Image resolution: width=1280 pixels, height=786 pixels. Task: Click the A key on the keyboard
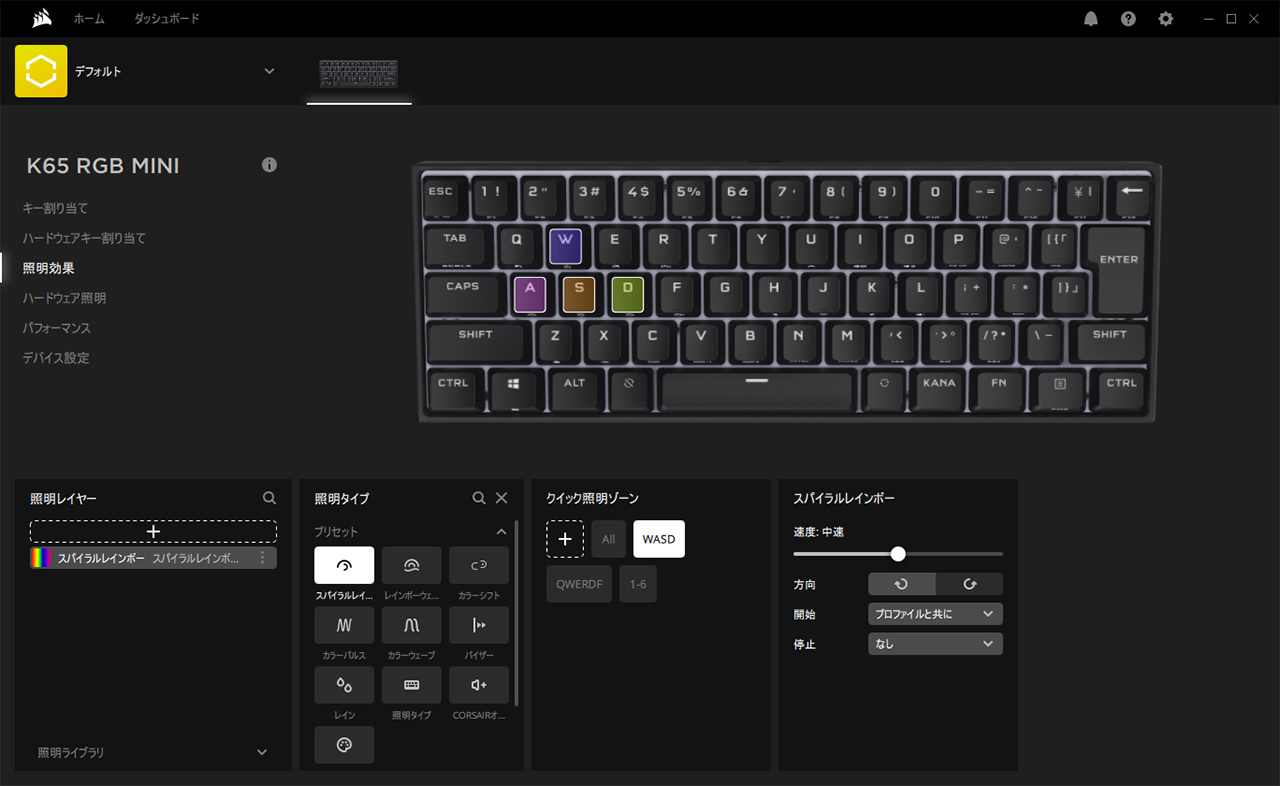pyautogui.click(x=529, y=293)
